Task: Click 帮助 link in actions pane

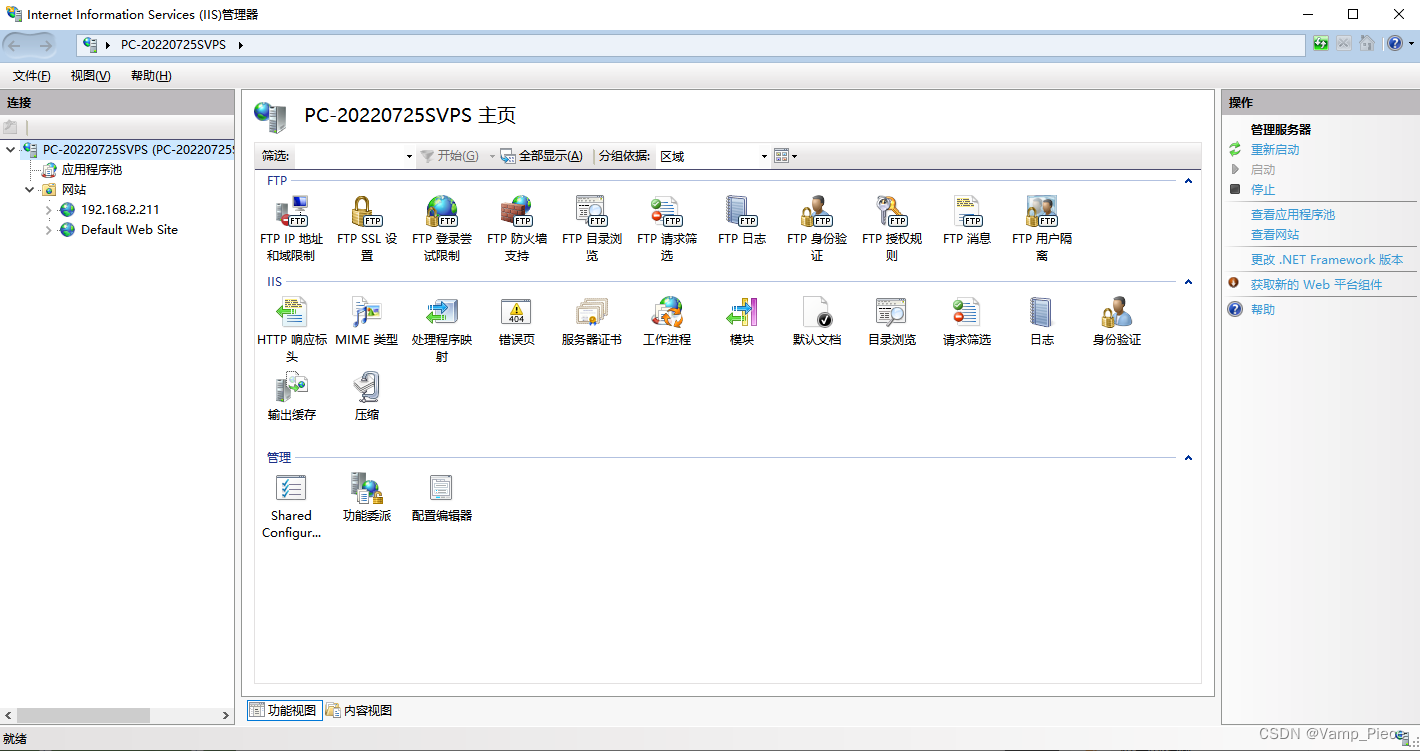Action: click(x=1263, y=310)
